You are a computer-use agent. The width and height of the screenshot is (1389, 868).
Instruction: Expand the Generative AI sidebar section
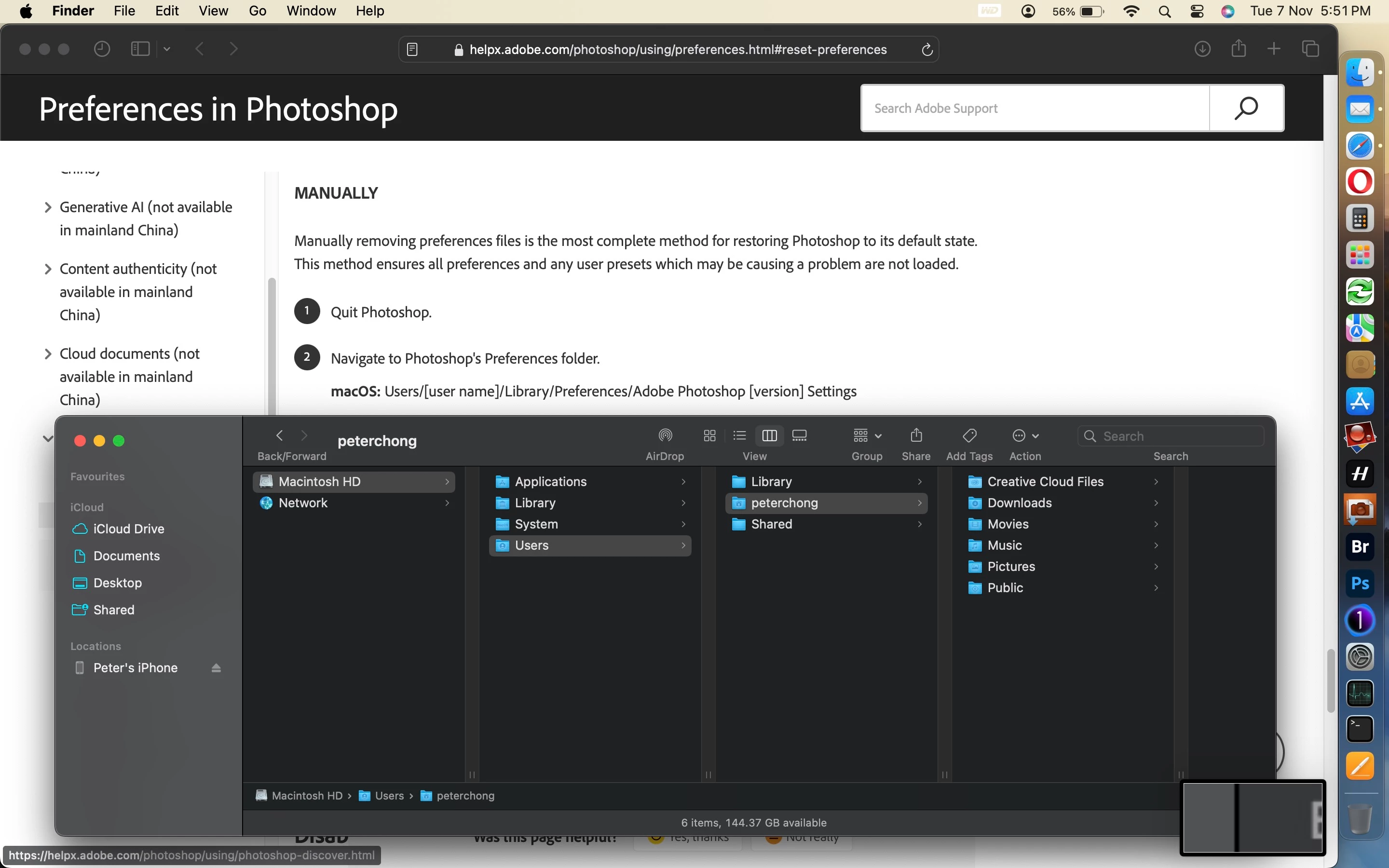tap(48, 207)
